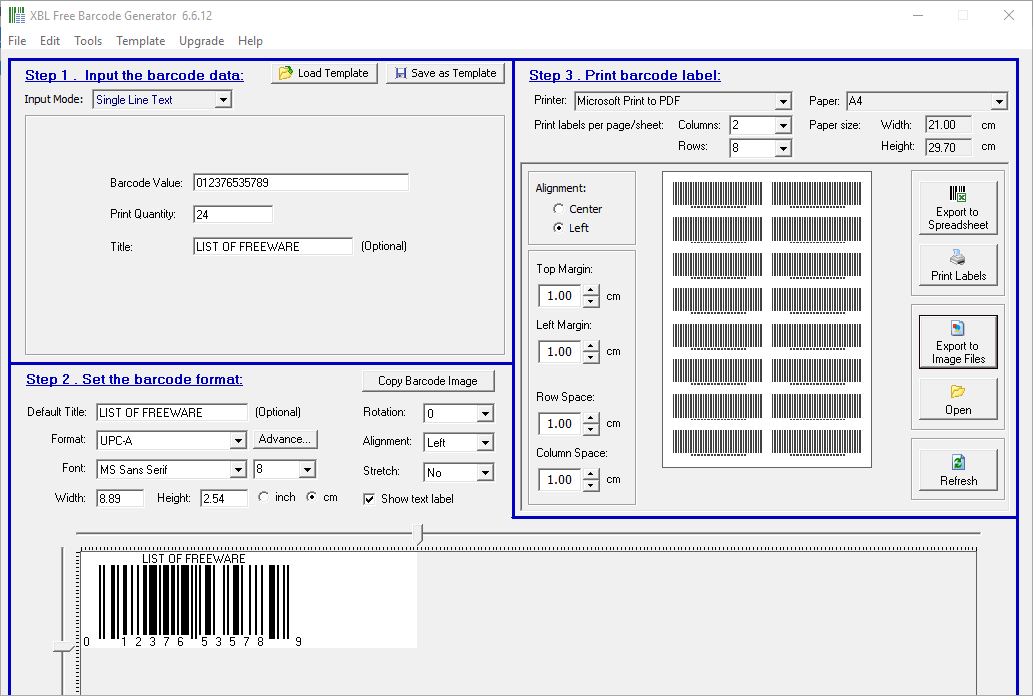The image size is (1033, 696).
Task: Select Left alignment radio button
Action: click(x=559, y=227)
